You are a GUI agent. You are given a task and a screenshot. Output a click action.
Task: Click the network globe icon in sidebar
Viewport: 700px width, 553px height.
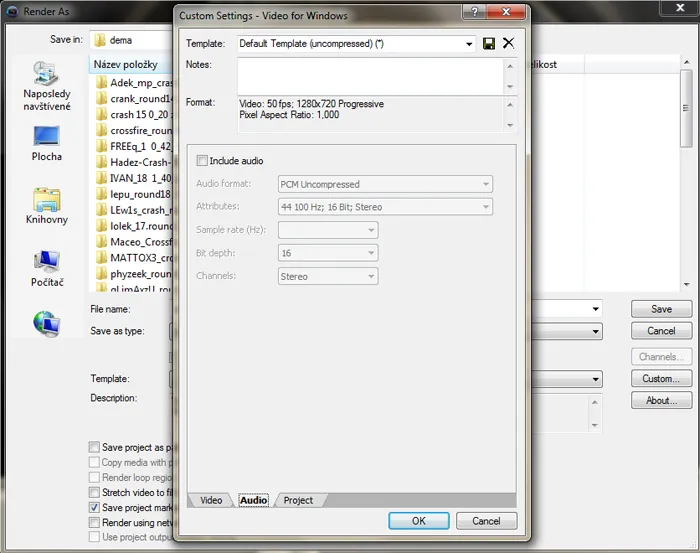46,322
